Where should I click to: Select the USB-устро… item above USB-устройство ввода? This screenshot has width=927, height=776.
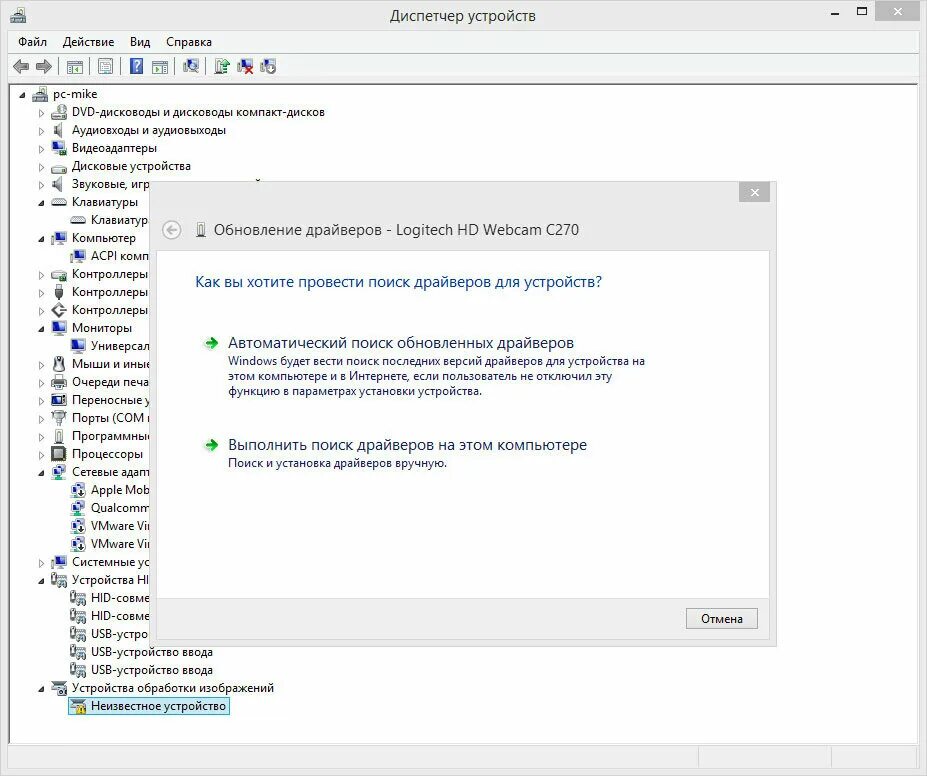pos(119,634)
